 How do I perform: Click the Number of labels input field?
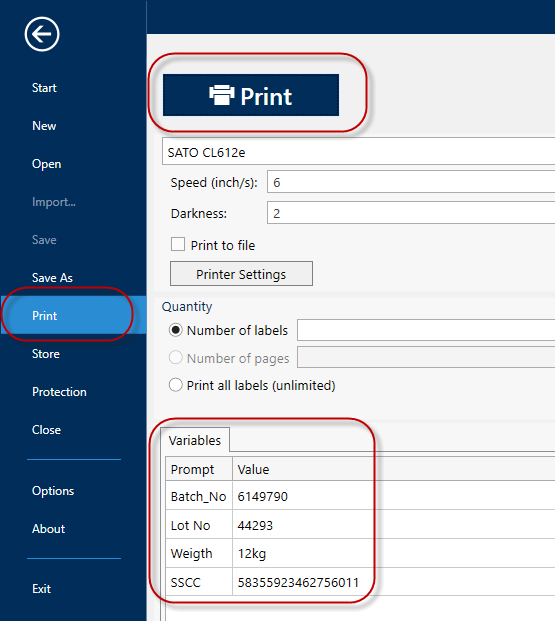coord(426,330)
